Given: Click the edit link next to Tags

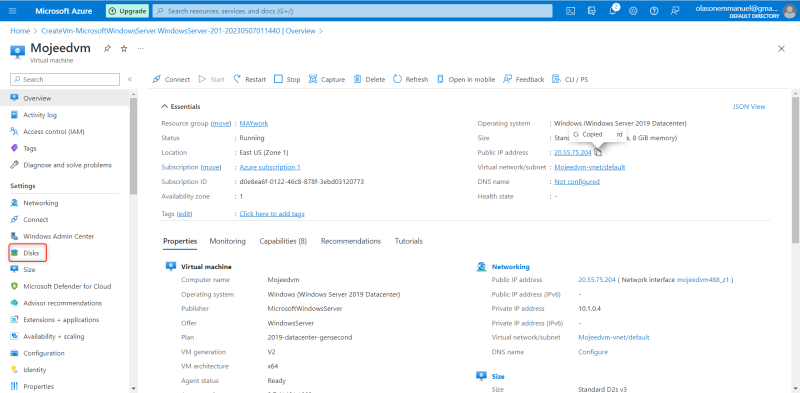Looking at the screenshot, I should click(184, 214).
